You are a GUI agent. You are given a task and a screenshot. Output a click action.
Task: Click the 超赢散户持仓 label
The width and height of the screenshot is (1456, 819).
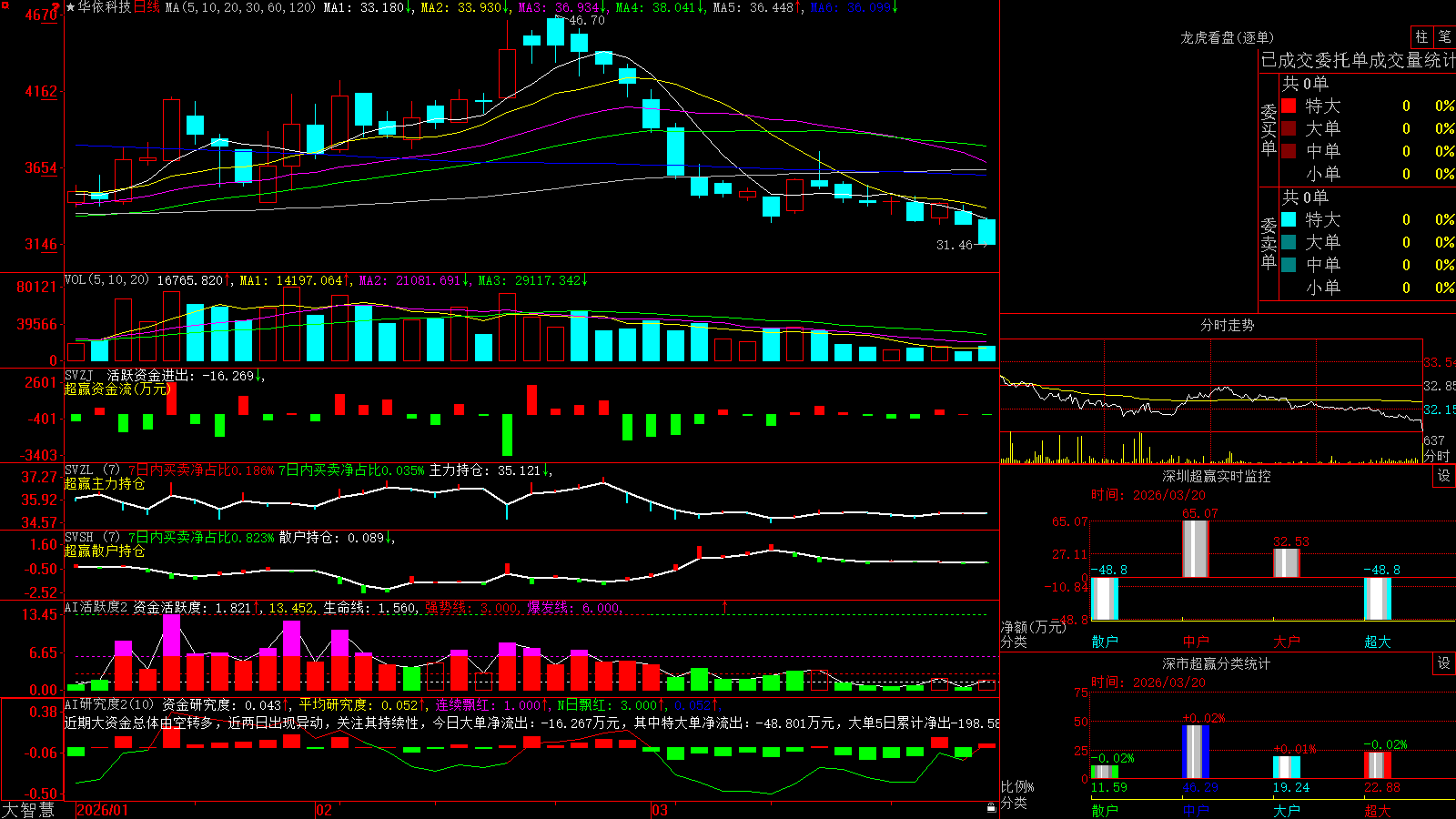(105, 551)
